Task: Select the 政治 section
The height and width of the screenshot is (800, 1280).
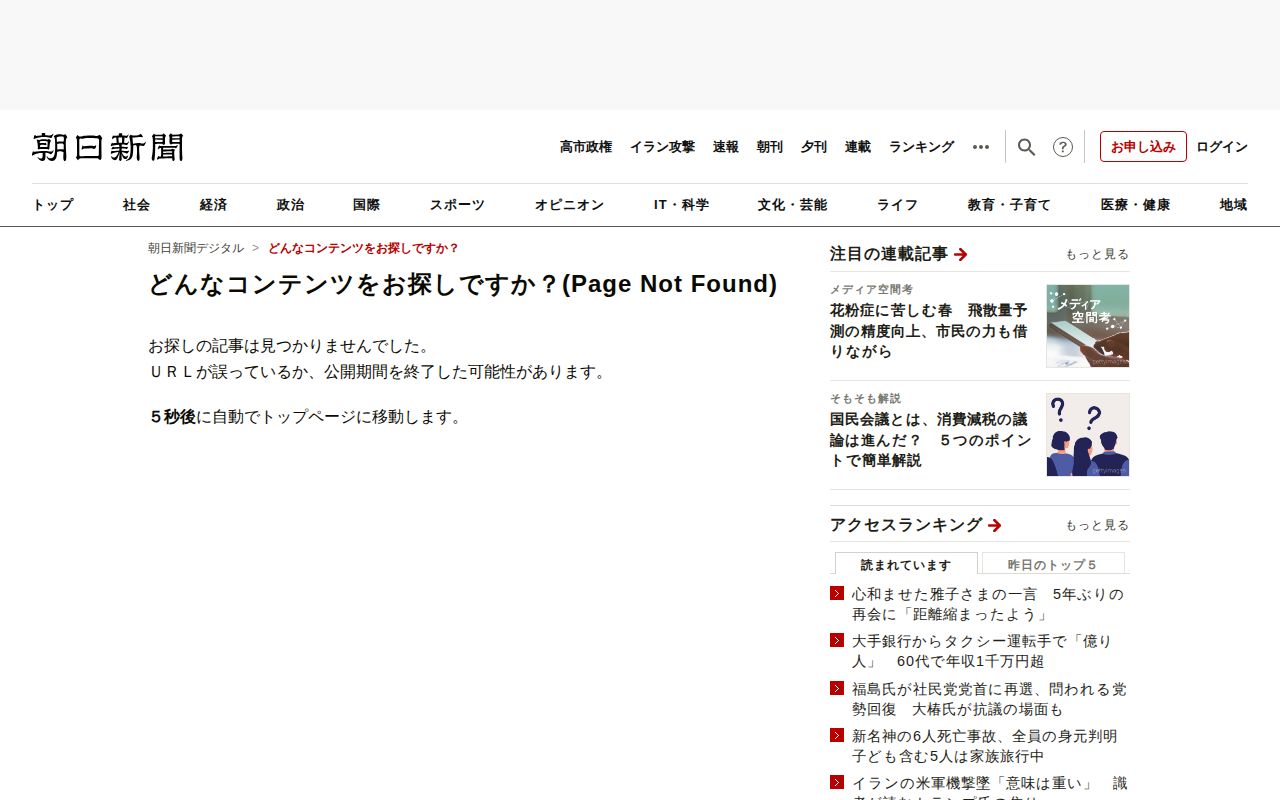Action: (290, 205)
